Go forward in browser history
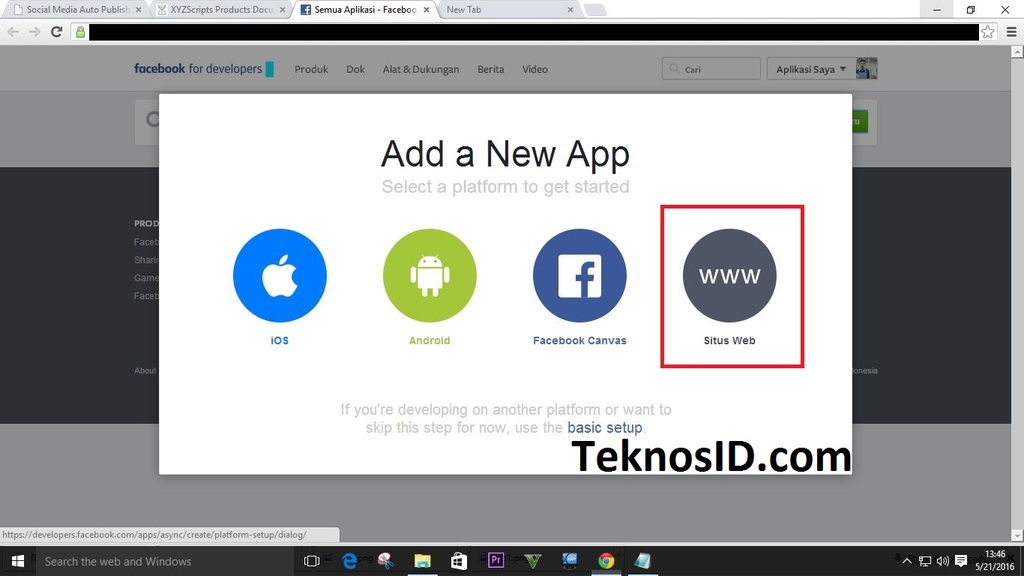 [x=35, y=31]
